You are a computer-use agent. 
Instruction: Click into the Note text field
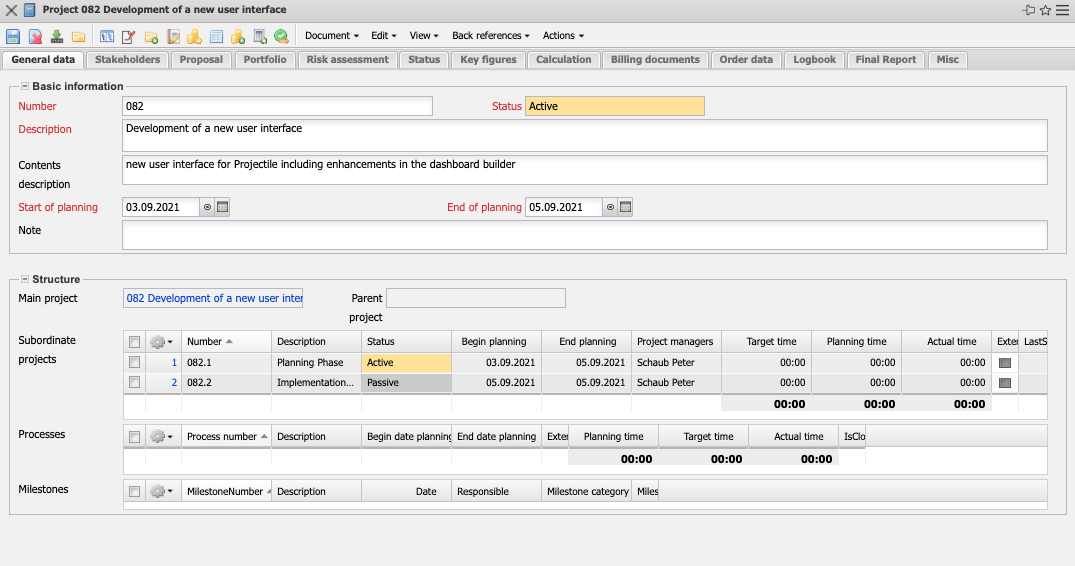pos(584,235)
